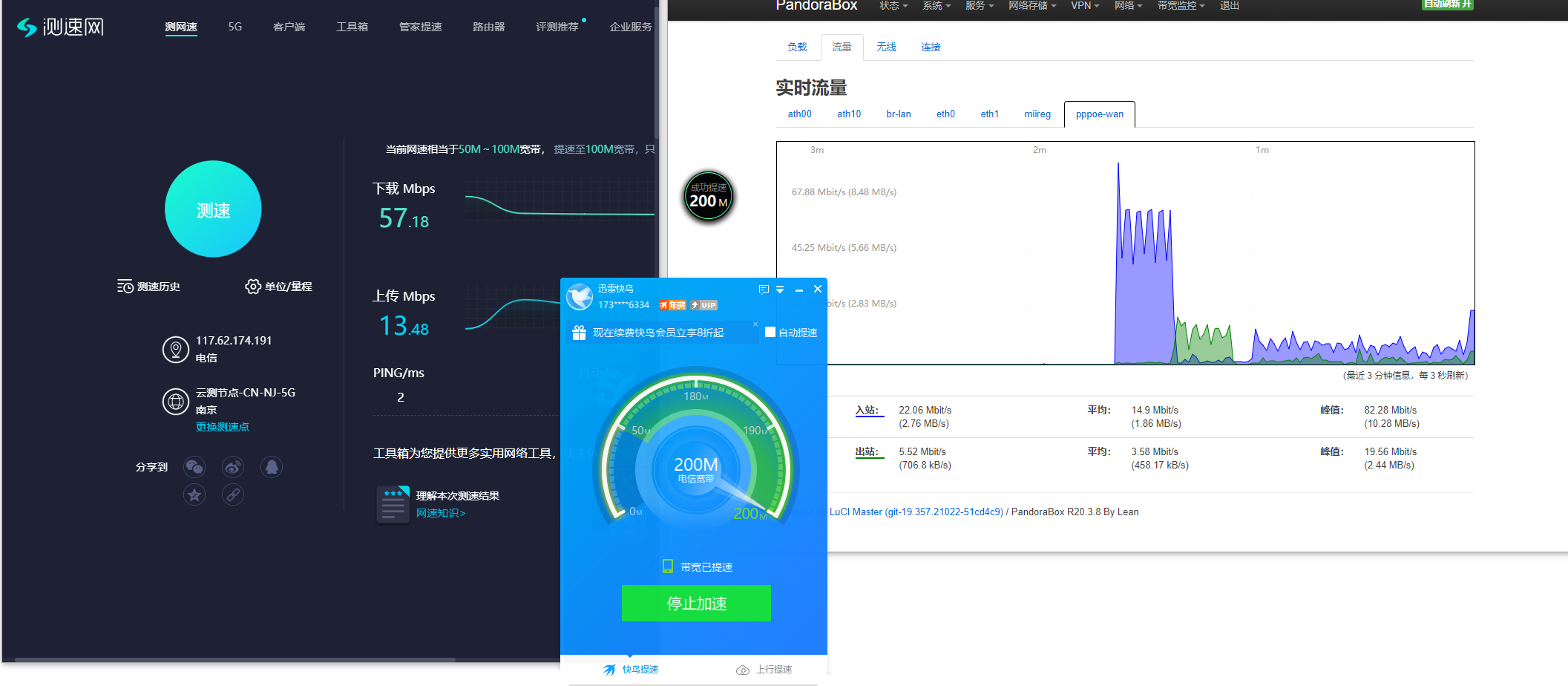This screenshot has height=686, width=1568.
Task: Switch to 上行提速 mode at bottom
Action: coord(764,670)
